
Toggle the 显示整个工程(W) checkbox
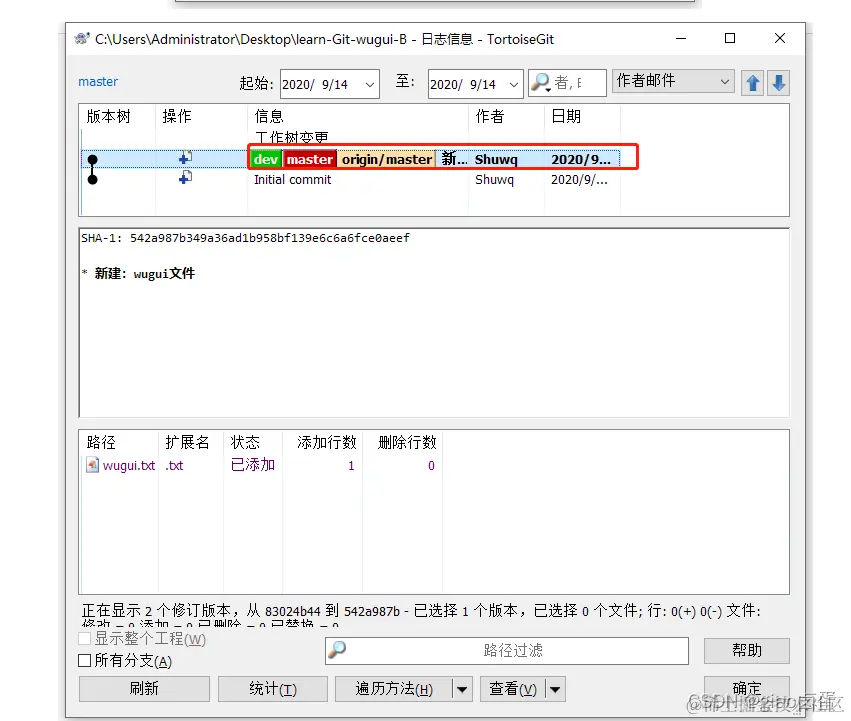tap(84, 638)
